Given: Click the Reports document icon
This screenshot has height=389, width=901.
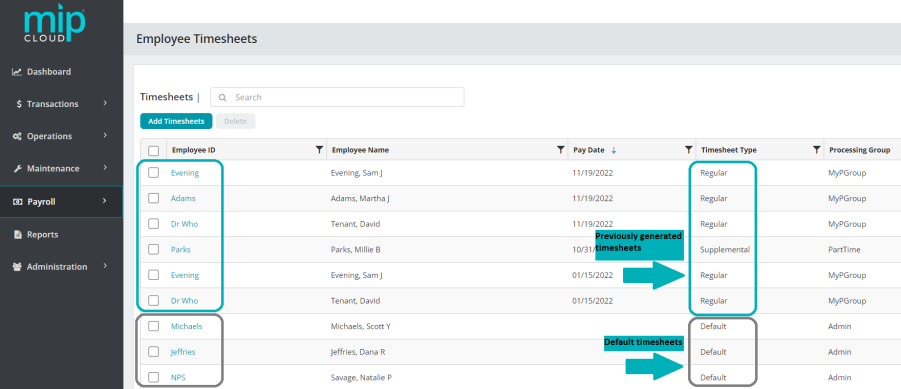Looking at the screenshot, I should (x=17, y=234).
